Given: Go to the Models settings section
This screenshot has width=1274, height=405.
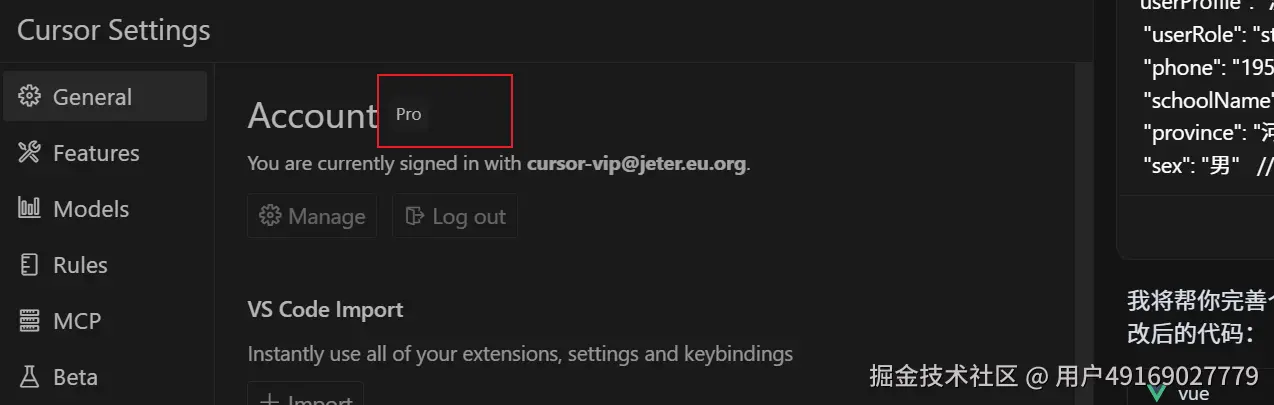Looking at the screenshot, I should [91, 209].
